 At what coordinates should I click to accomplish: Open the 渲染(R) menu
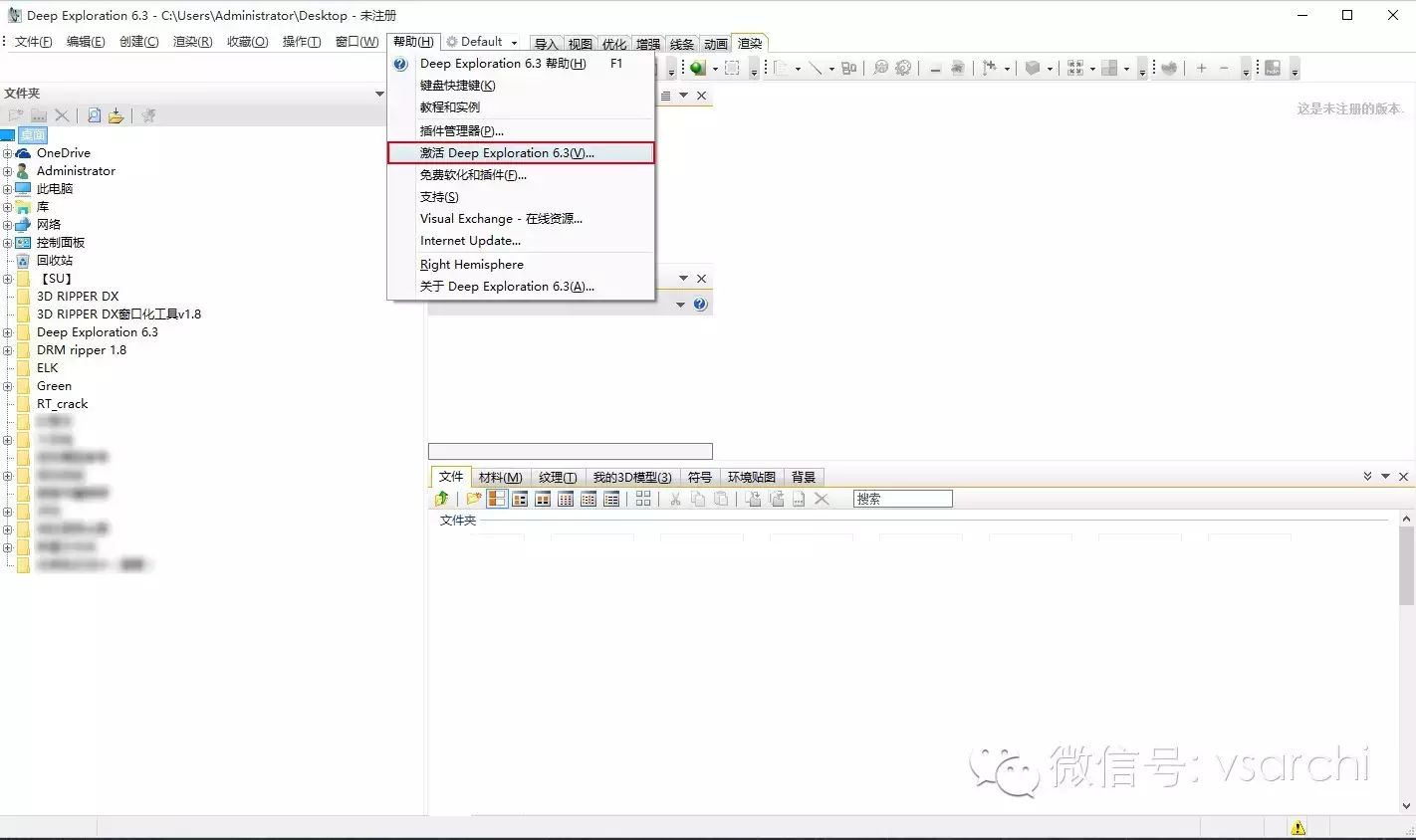click(x=192, y=42)
